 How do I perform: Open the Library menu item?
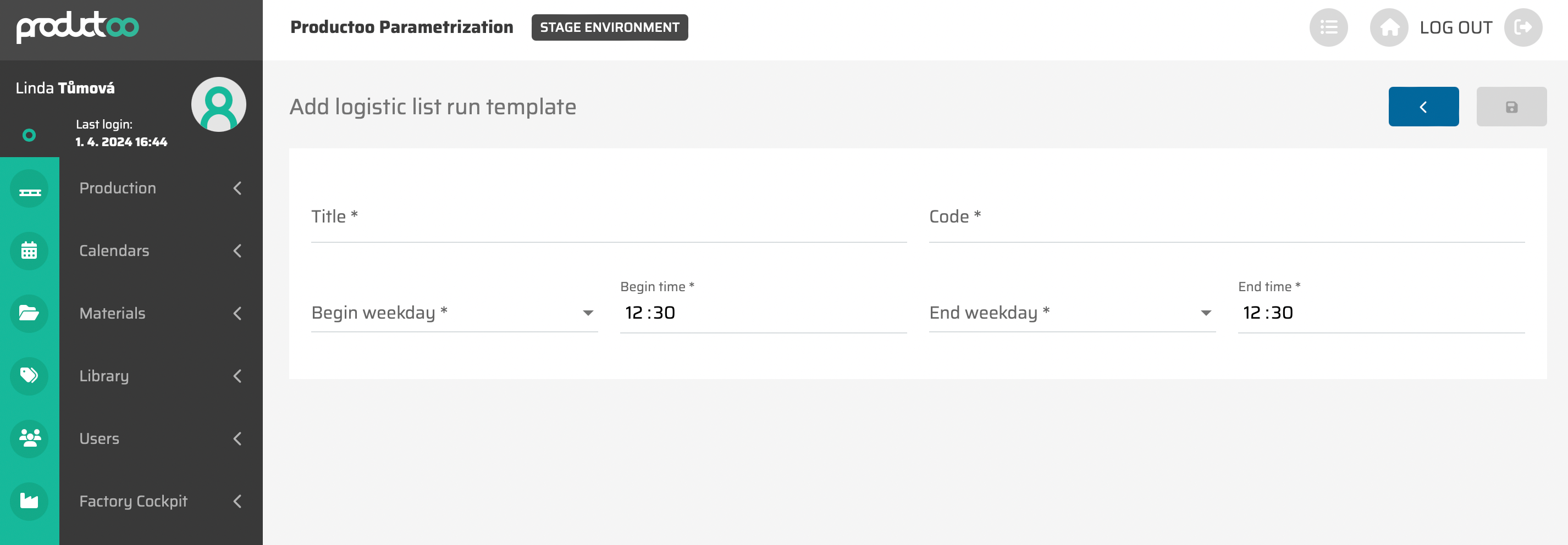point(104,376)
